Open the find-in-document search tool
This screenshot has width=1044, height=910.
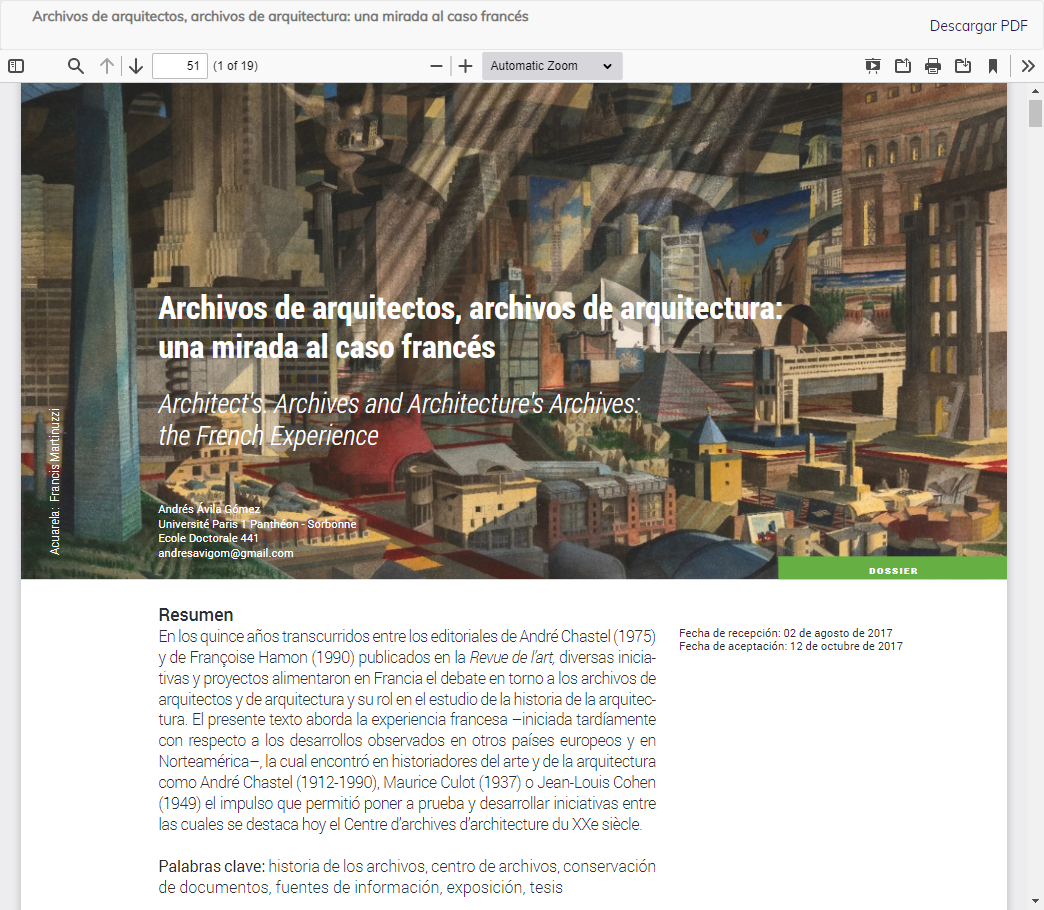[x=76, y=66]
